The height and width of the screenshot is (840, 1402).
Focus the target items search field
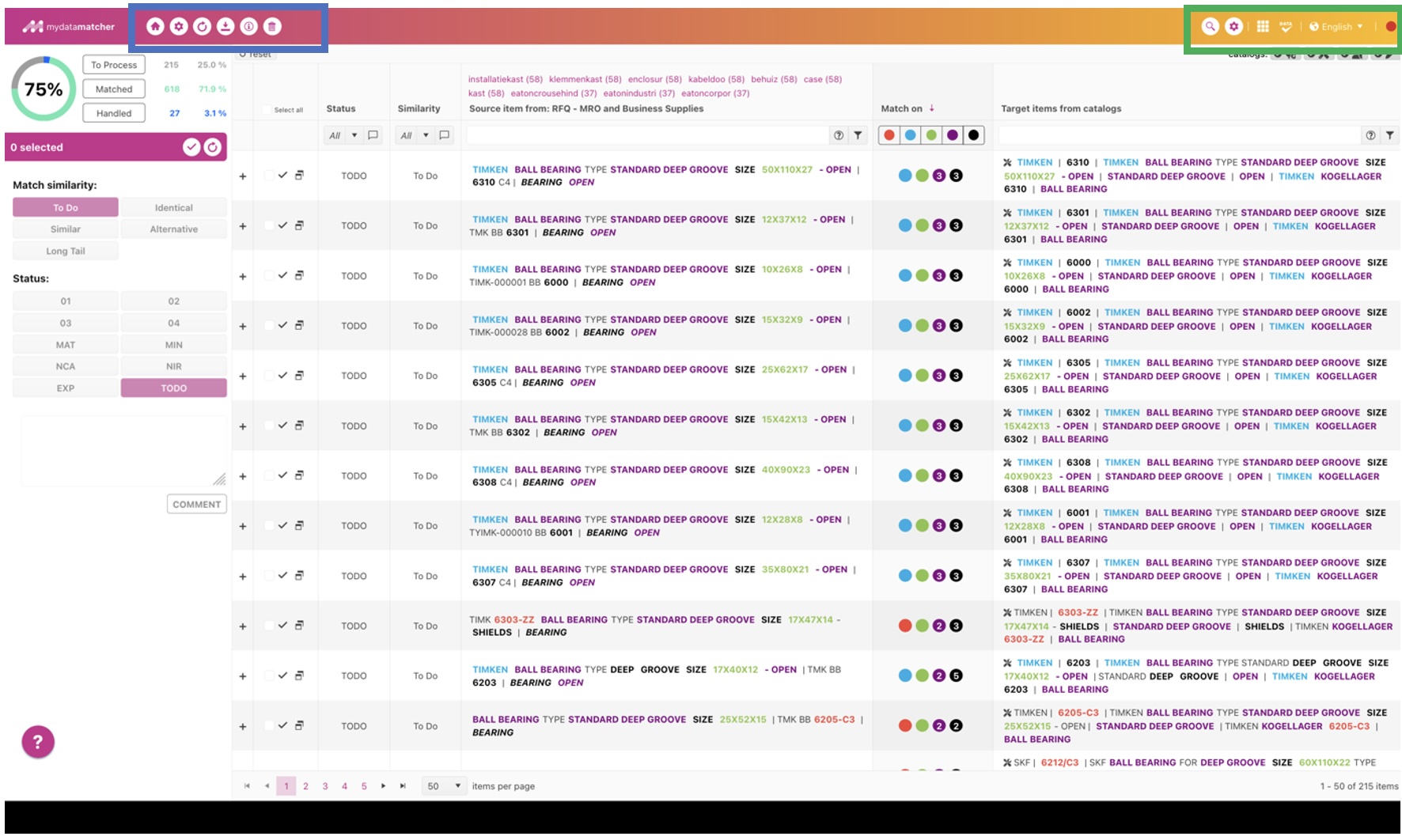(x=1179, y=135)
